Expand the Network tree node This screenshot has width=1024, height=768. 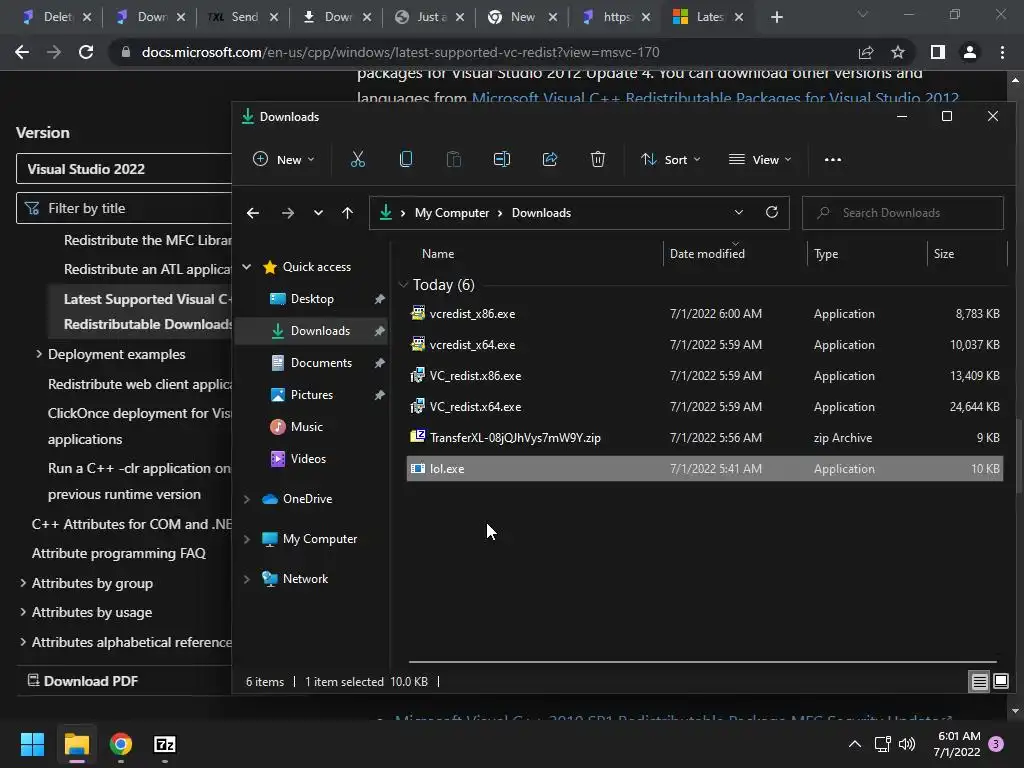click(x=246, y=579)
